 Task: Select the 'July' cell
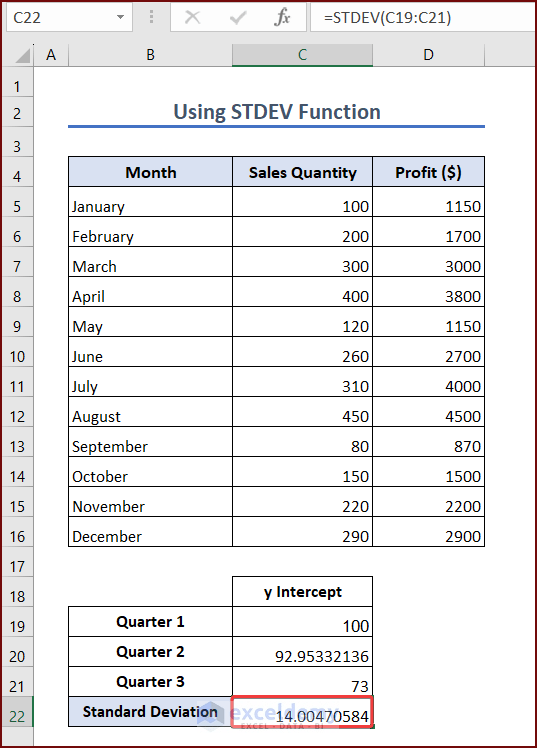[150, 382]
